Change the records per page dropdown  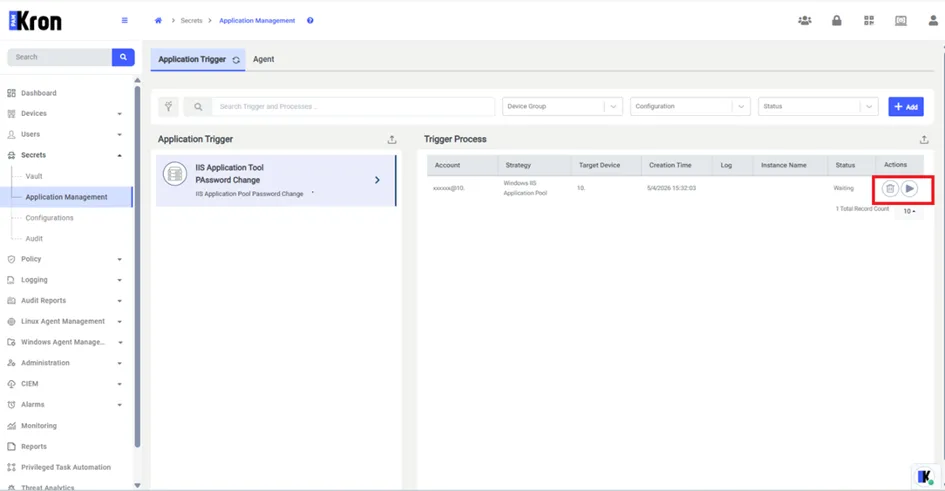click(x=909, y=211)
